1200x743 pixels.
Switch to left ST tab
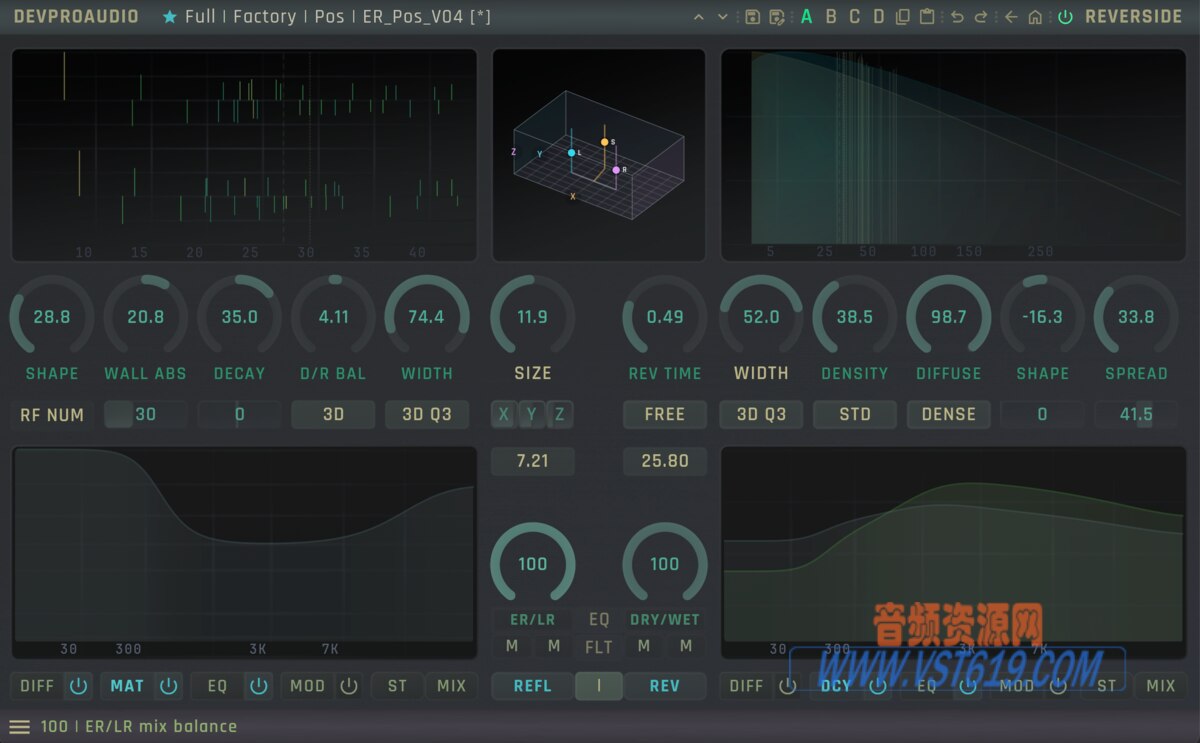pos(397,686)
